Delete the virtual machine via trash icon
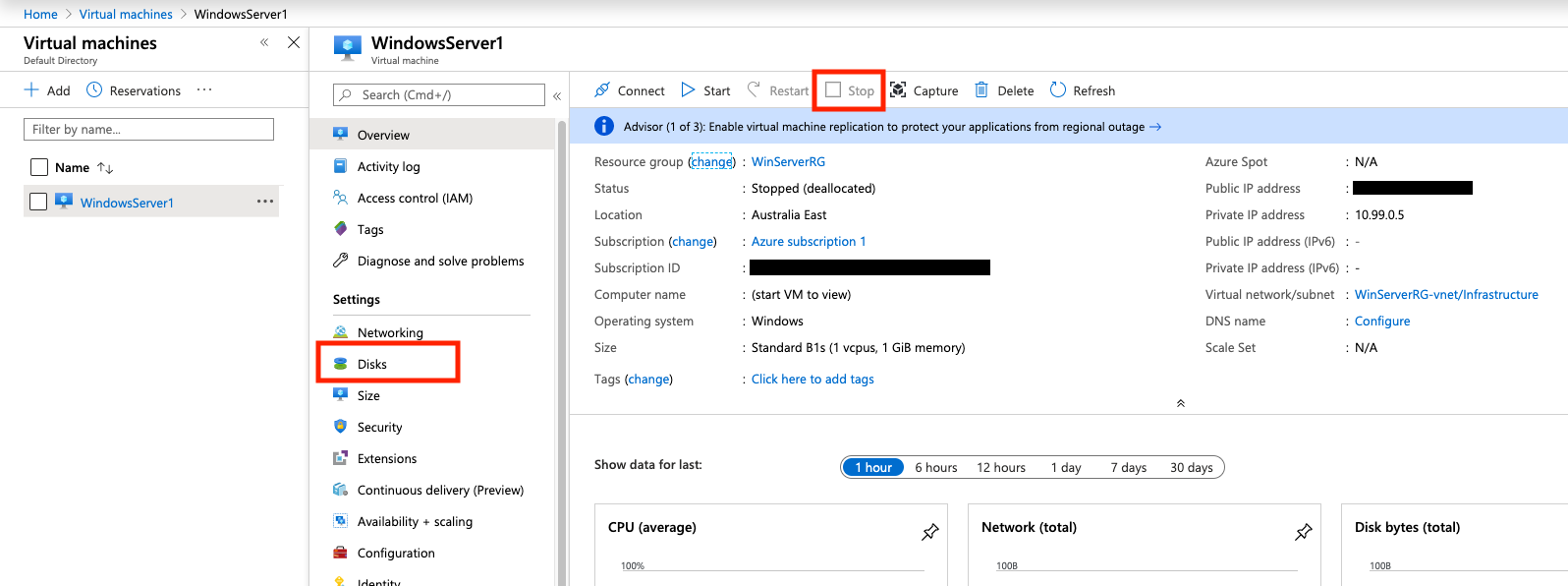Image resolution: width=1568 pixels, height=586 pixels. coord(981,90)
